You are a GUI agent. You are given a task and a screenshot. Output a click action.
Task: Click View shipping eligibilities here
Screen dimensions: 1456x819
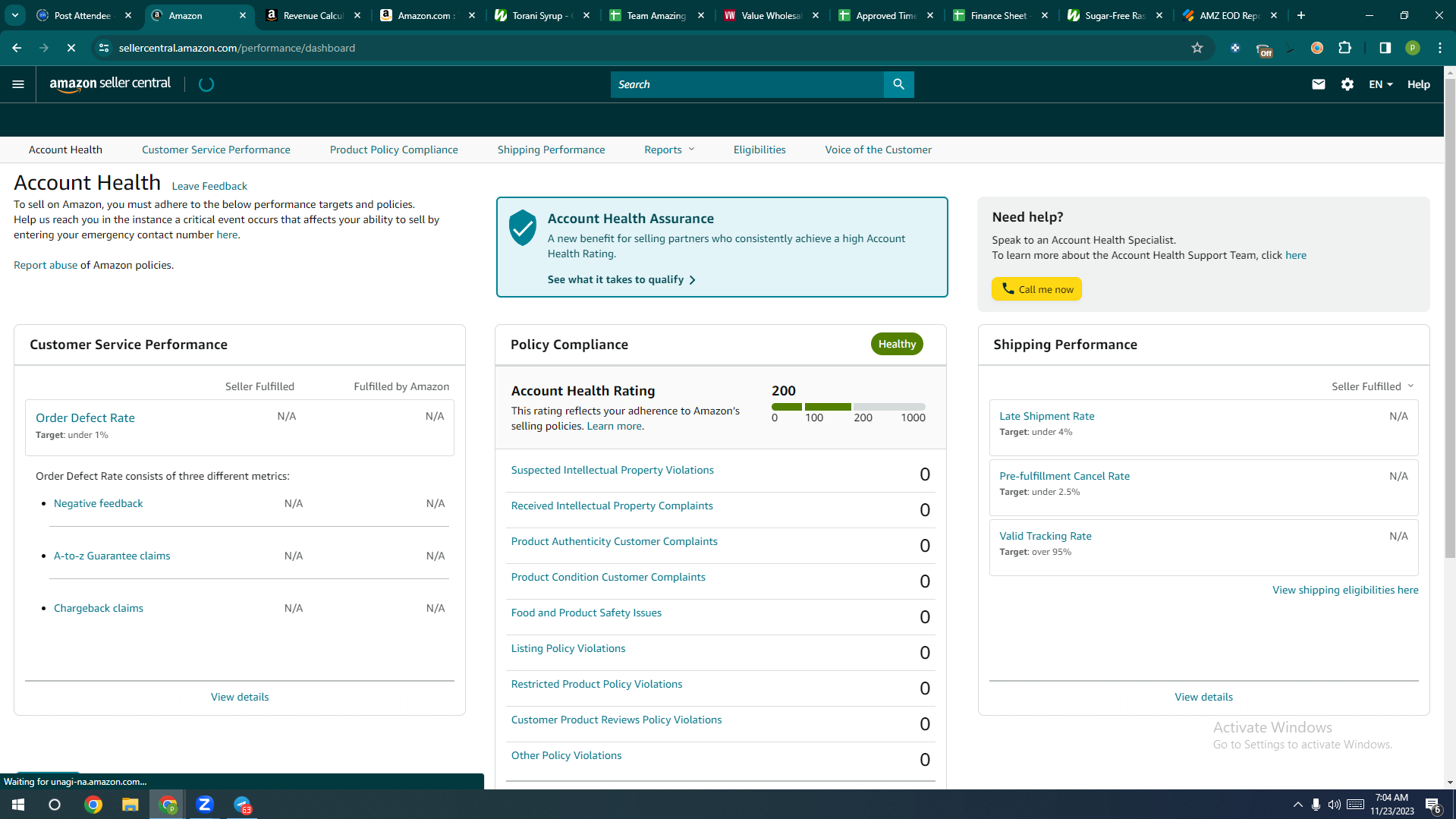tap(1345, 590)
